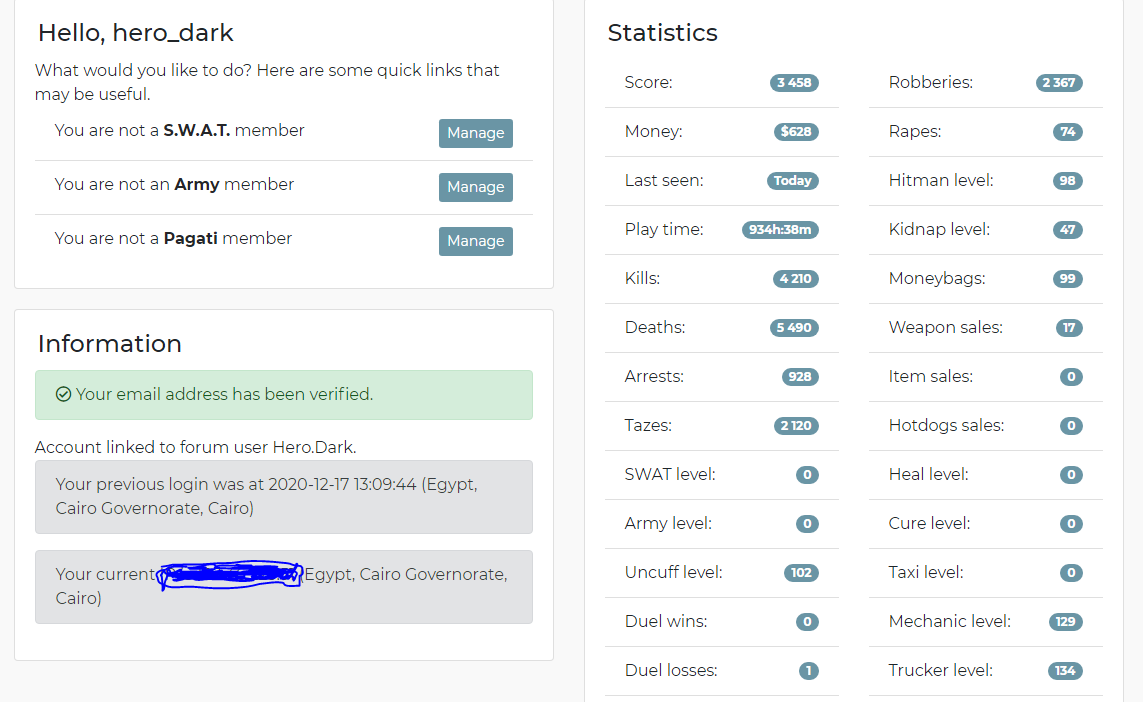Viewport: 1143px width, 702px height.
Task: Click the Score value badge 3 458
Action: click(x=795, y=83)
